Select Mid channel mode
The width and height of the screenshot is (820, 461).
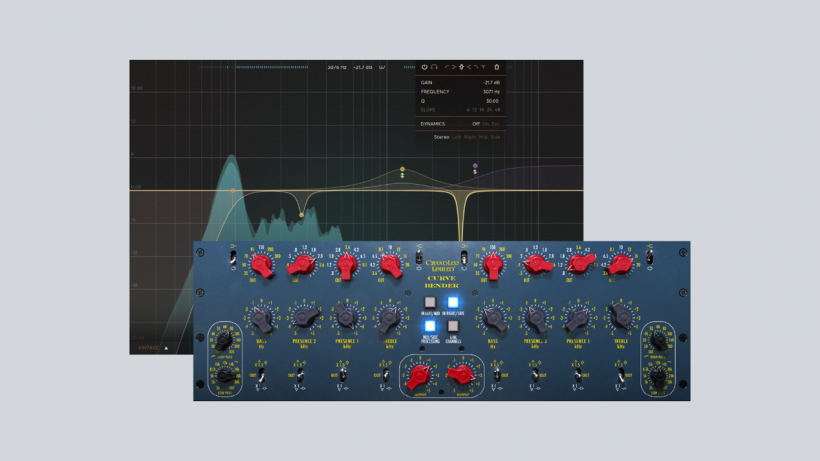pos(483,137)
